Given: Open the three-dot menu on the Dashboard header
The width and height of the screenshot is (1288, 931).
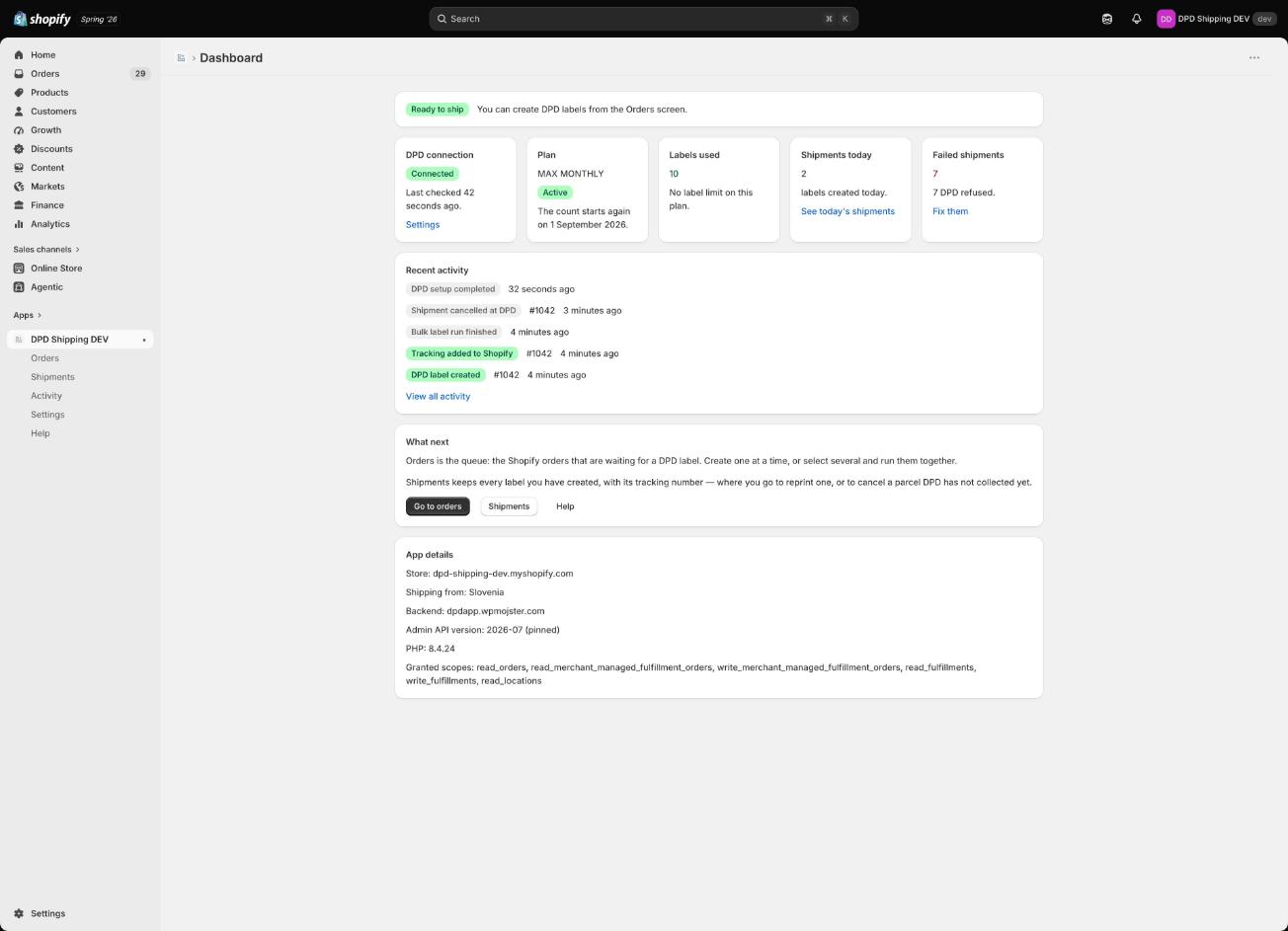Looking at the screenshot, I should point(1254,57).
